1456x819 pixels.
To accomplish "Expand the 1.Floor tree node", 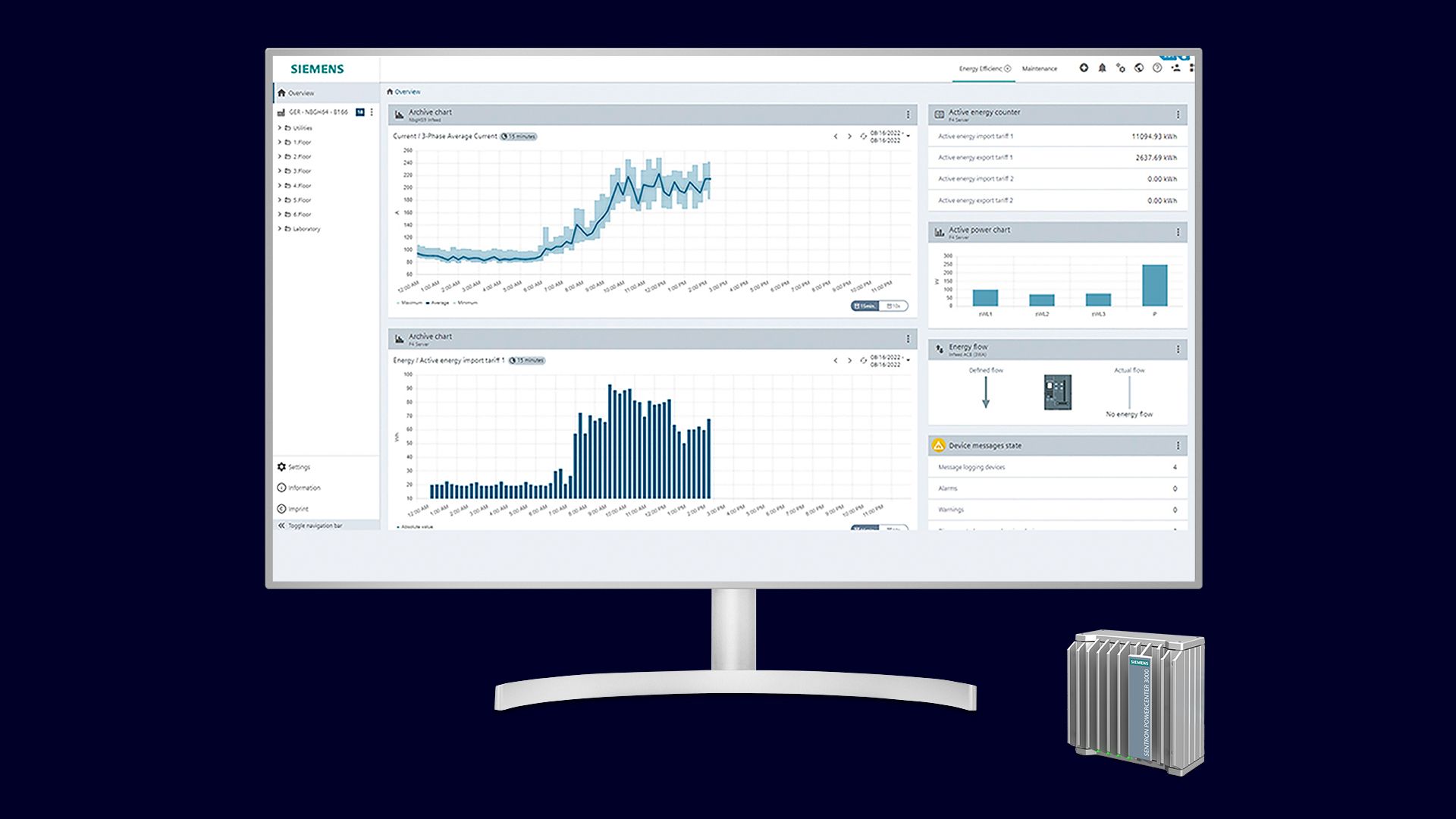I will pyautogui.click(x=279, y=142).
